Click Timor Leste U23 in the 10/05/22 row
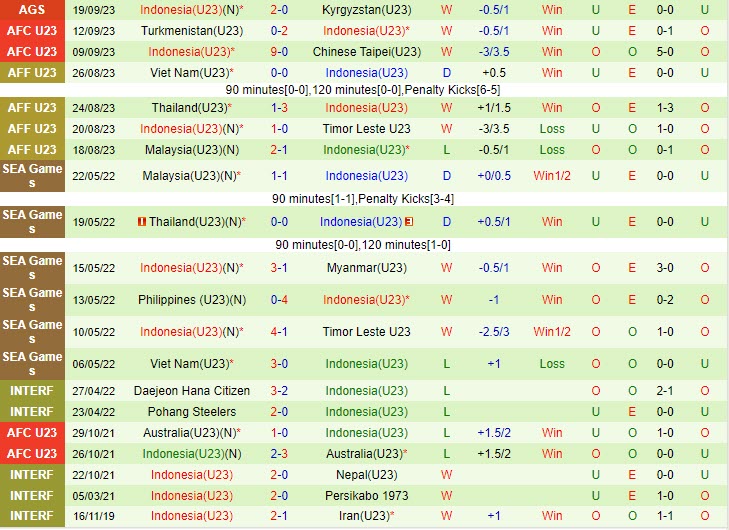This screenshot has width=729, height=530. click(366, 332)
